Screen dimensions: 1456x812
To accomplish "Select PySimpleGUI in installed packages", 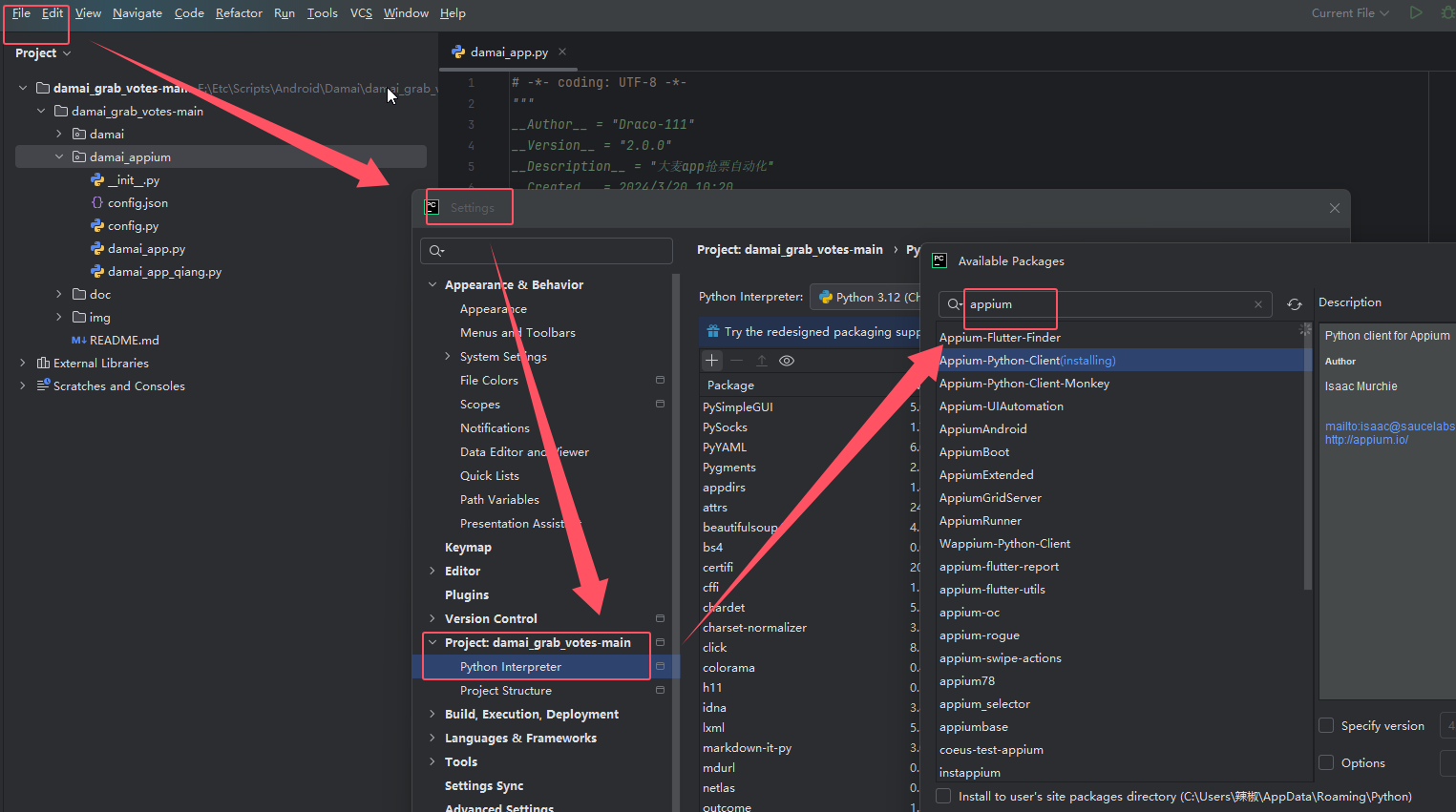I will click(x=738, y=406).
